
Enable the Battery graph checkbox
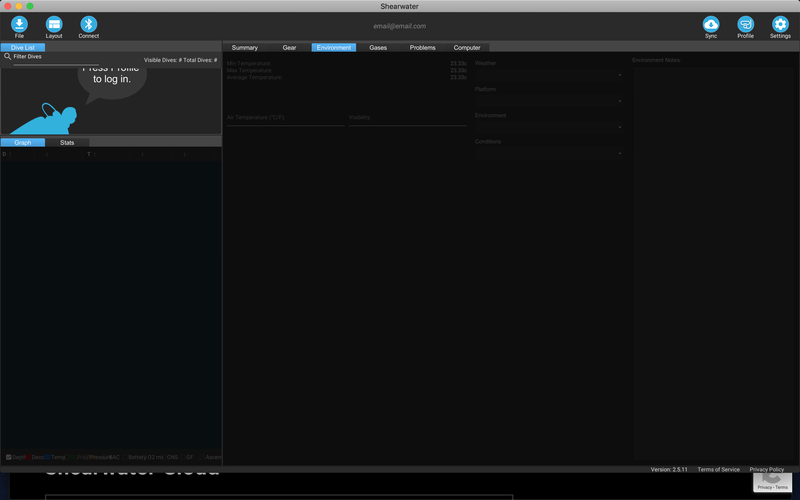(x=124, y=457)
